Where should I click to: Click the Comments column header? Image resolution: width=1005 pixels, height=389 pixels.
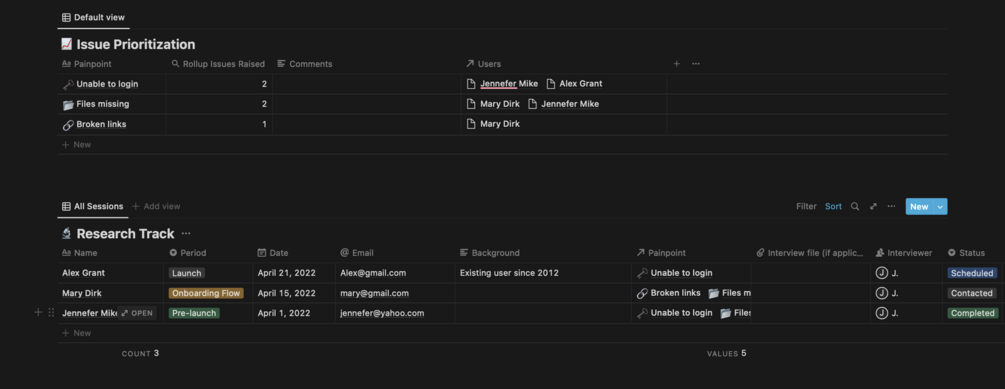tap(304, 64)
